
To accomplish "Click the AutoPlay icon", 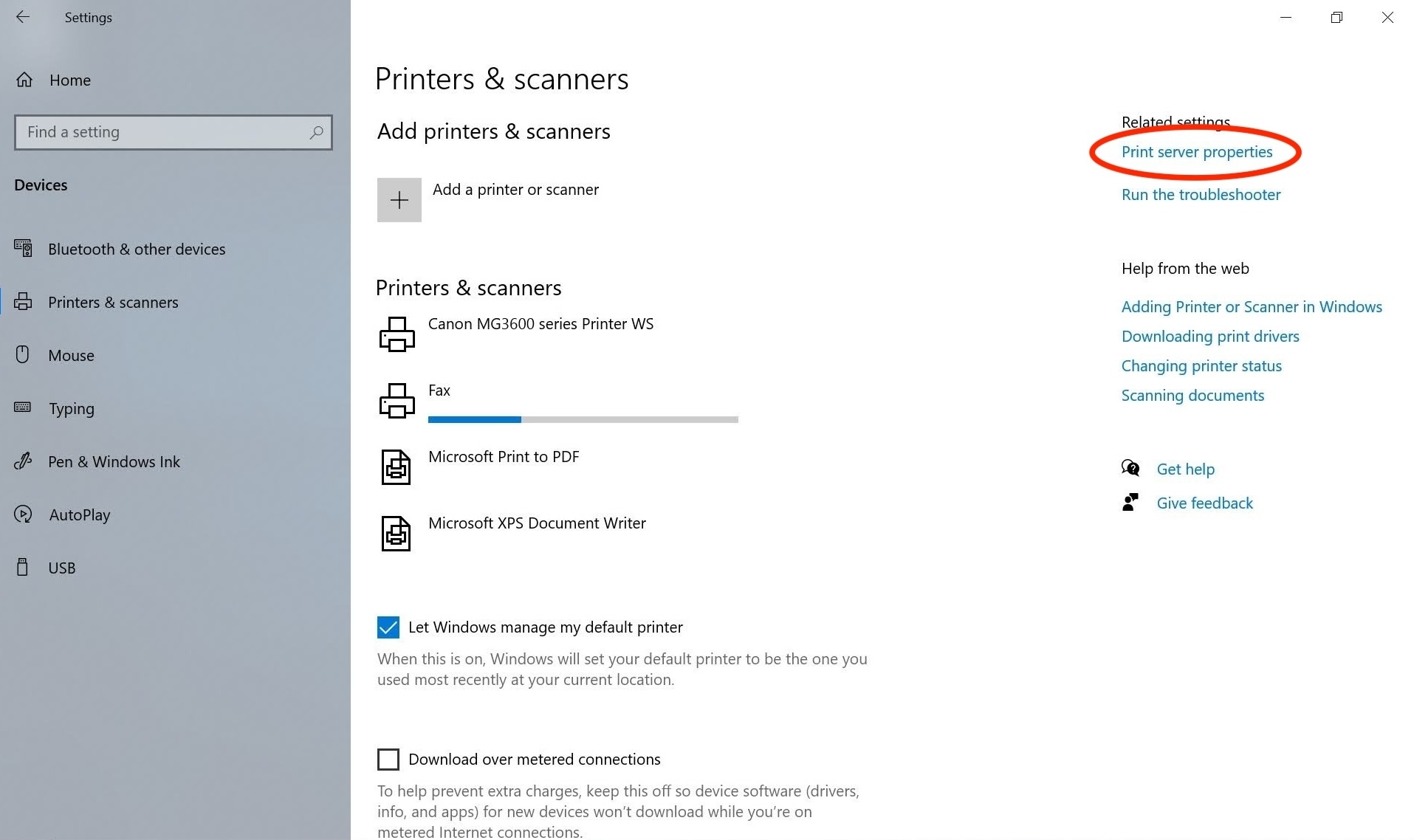I will point(23,514).
